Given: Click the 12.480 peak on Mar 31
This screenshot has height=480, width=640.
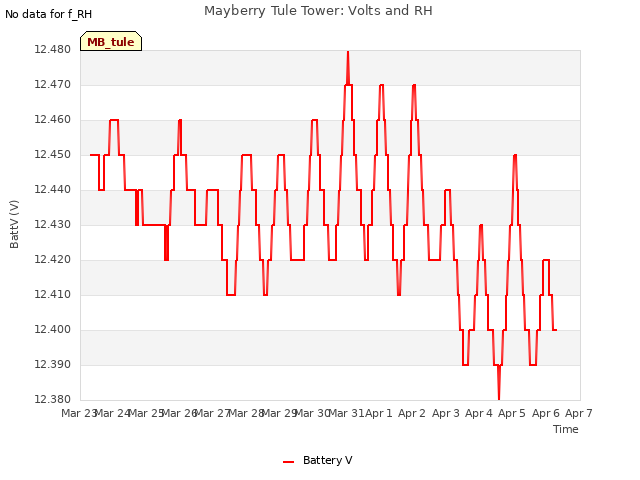Looking at the screenshot, I should [x=348, y=52].
